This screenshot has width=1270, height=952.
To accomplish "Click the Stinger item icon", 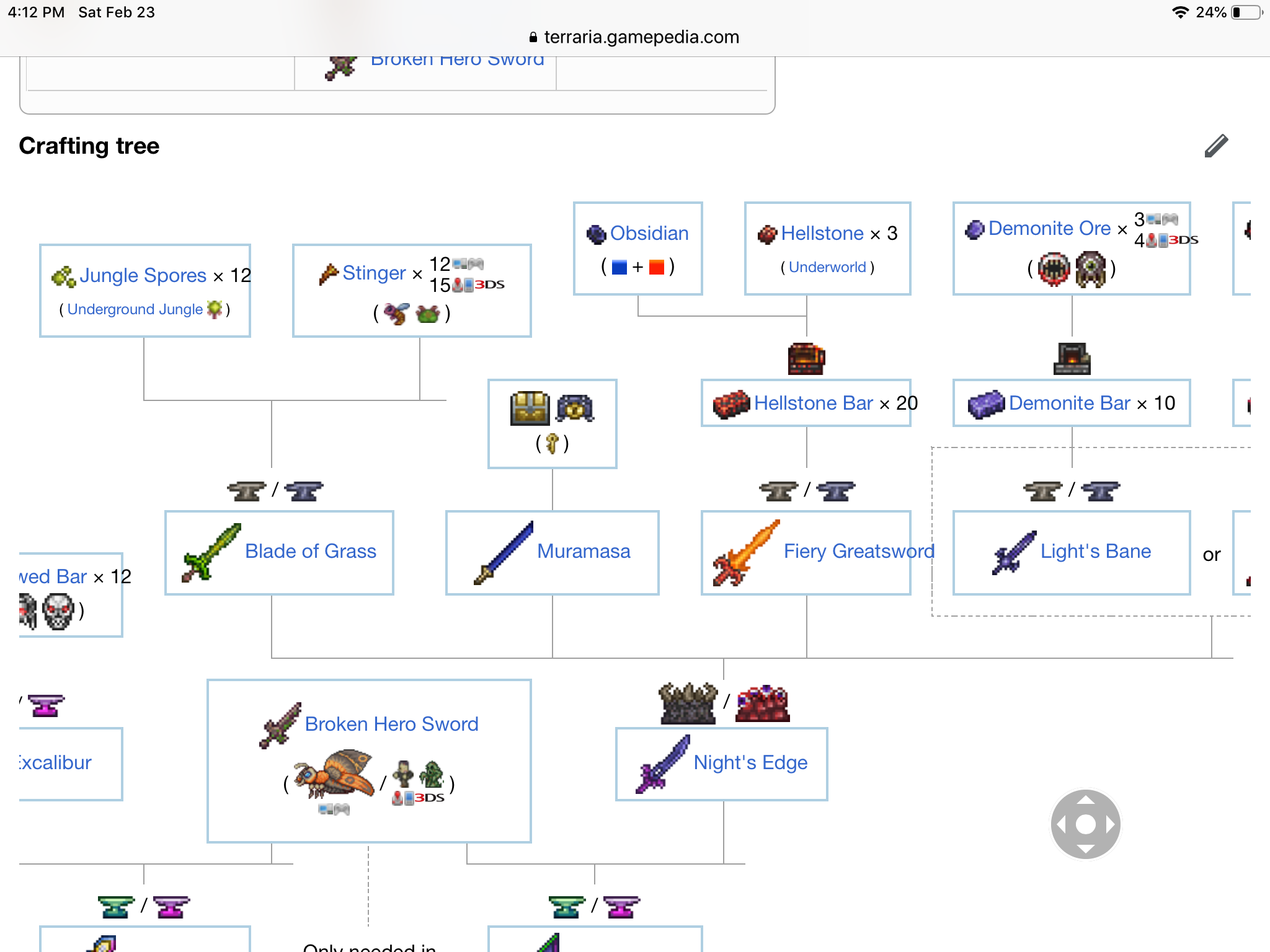I will 329,274.
